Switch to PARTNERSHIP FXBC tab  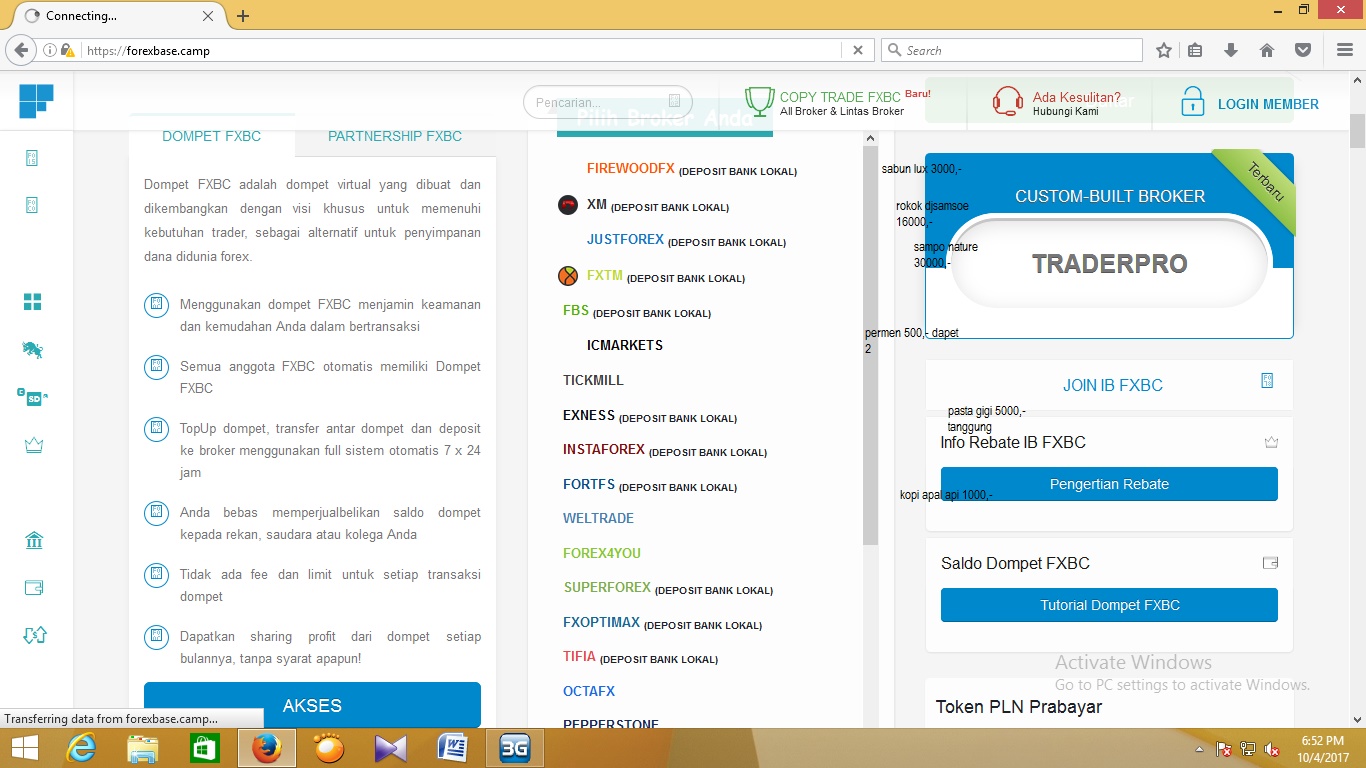[395, 136]
